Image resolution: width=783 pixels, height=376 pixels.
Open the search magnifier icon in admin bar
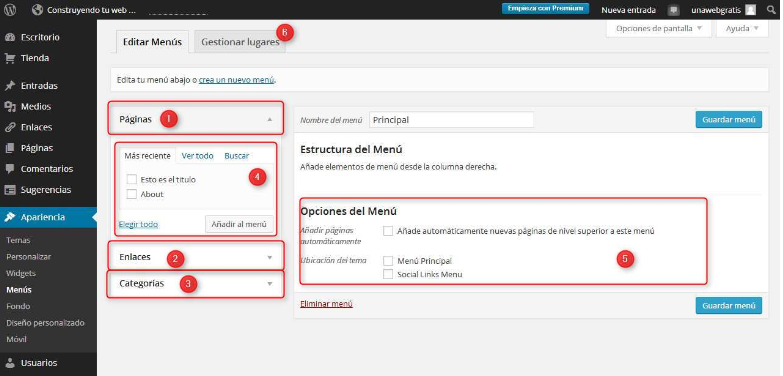click(x=772, y=9)
